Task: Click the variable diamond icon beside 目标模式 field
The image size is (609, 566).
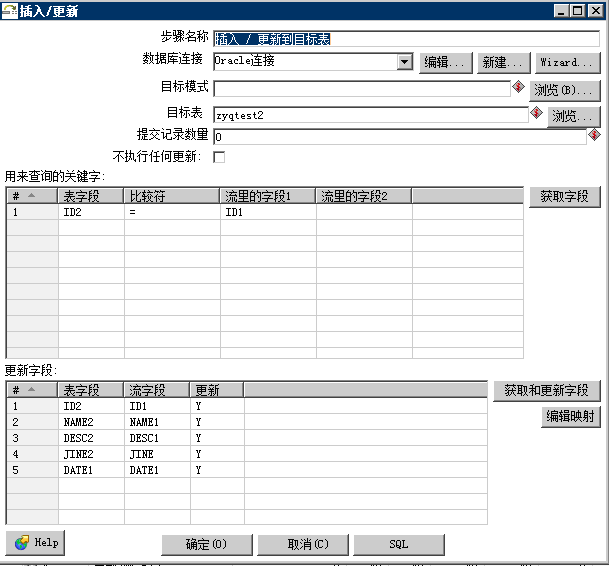Action: [x=518, y=87]
